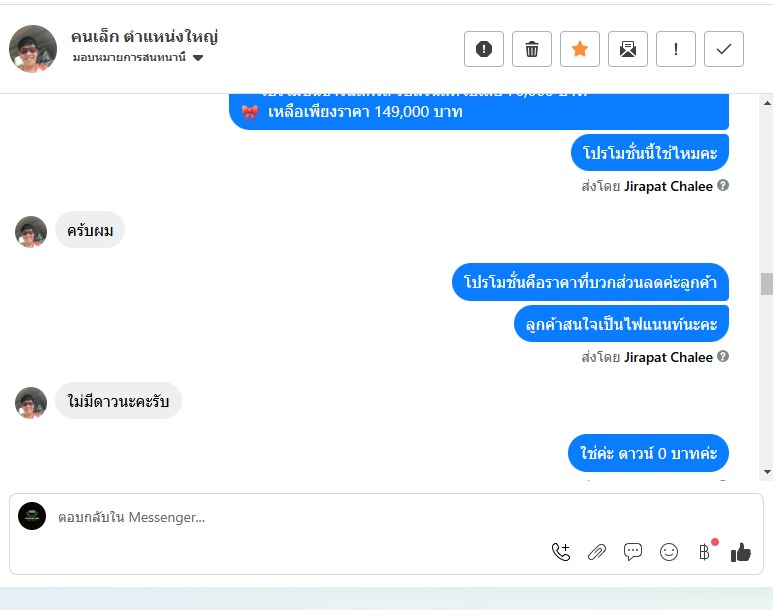The width and height of the screenshot is (773, 610).
Task: Expand the มอบหมายการสนทนานี้ assignment dropdown
Action: click(x=138, y=57)
